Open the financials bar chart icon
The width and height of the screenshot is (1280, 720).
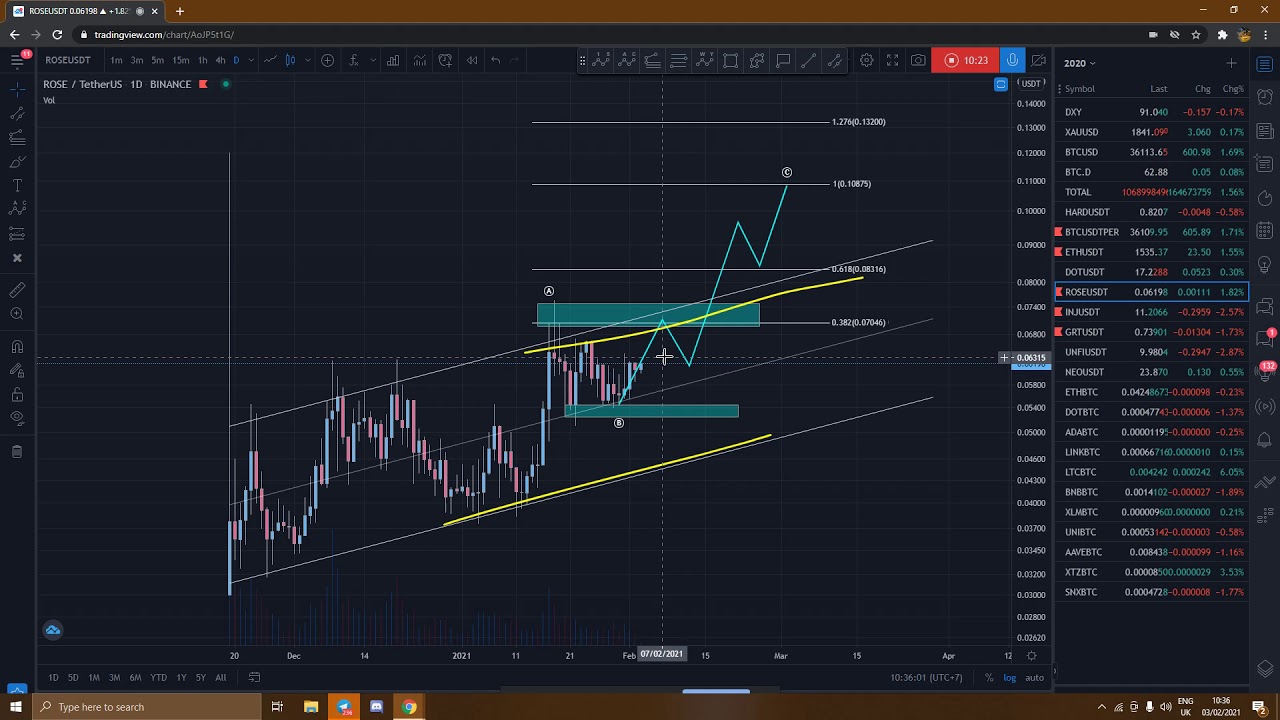click(393, 60)
